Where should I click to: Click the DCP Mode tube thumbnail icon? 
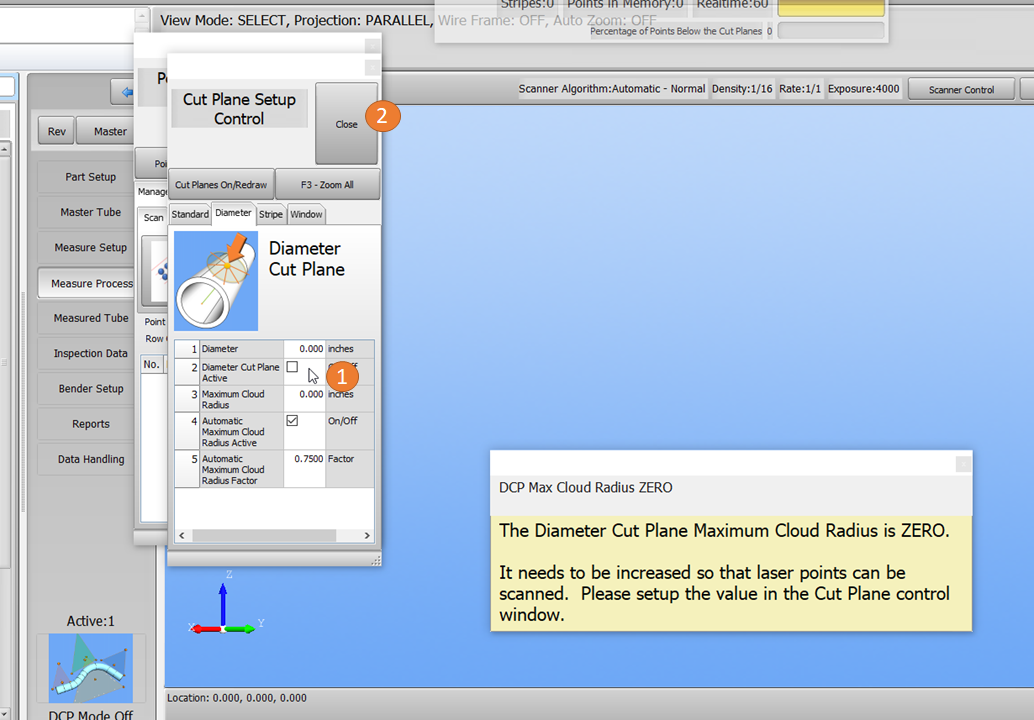pos(91,667)
